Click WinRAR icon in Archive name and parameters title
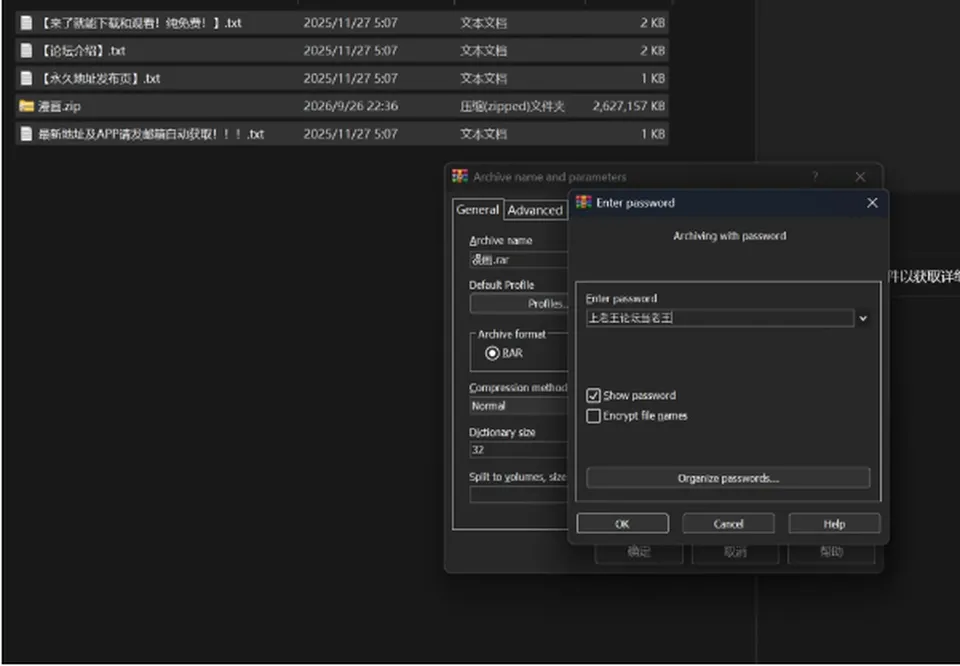The width and height of the screenshot is (960, 666). click(460, 176)
